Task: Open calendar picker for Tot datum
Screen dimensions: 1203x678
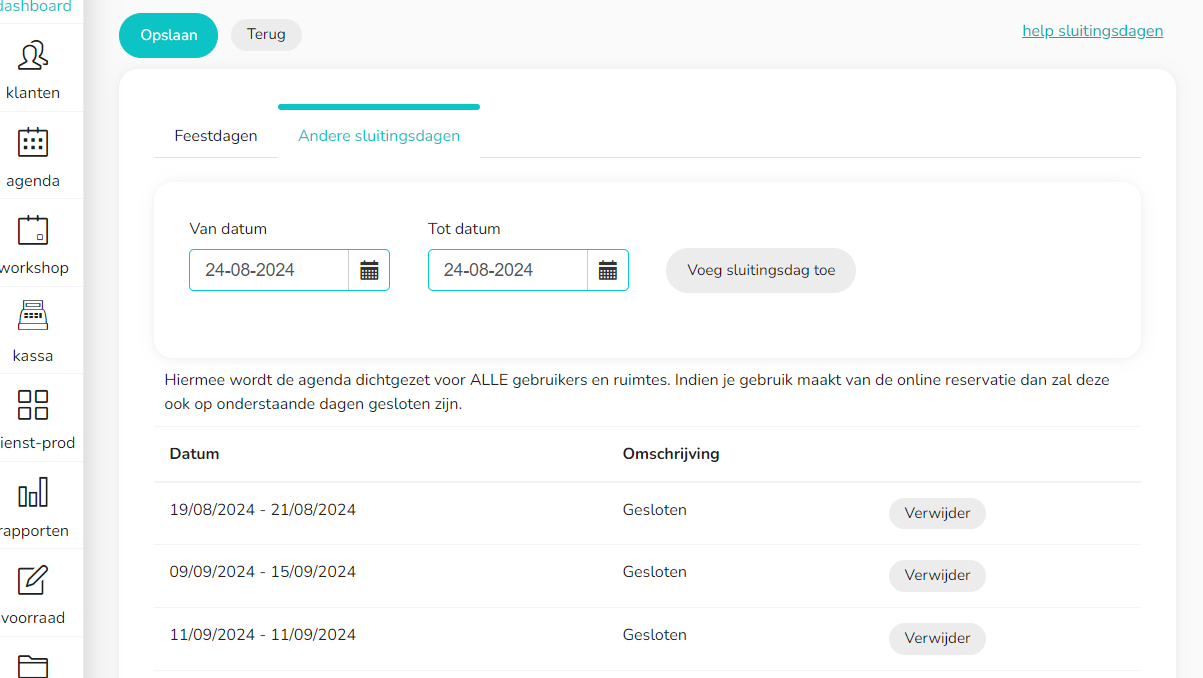Action: pos(608,270)
